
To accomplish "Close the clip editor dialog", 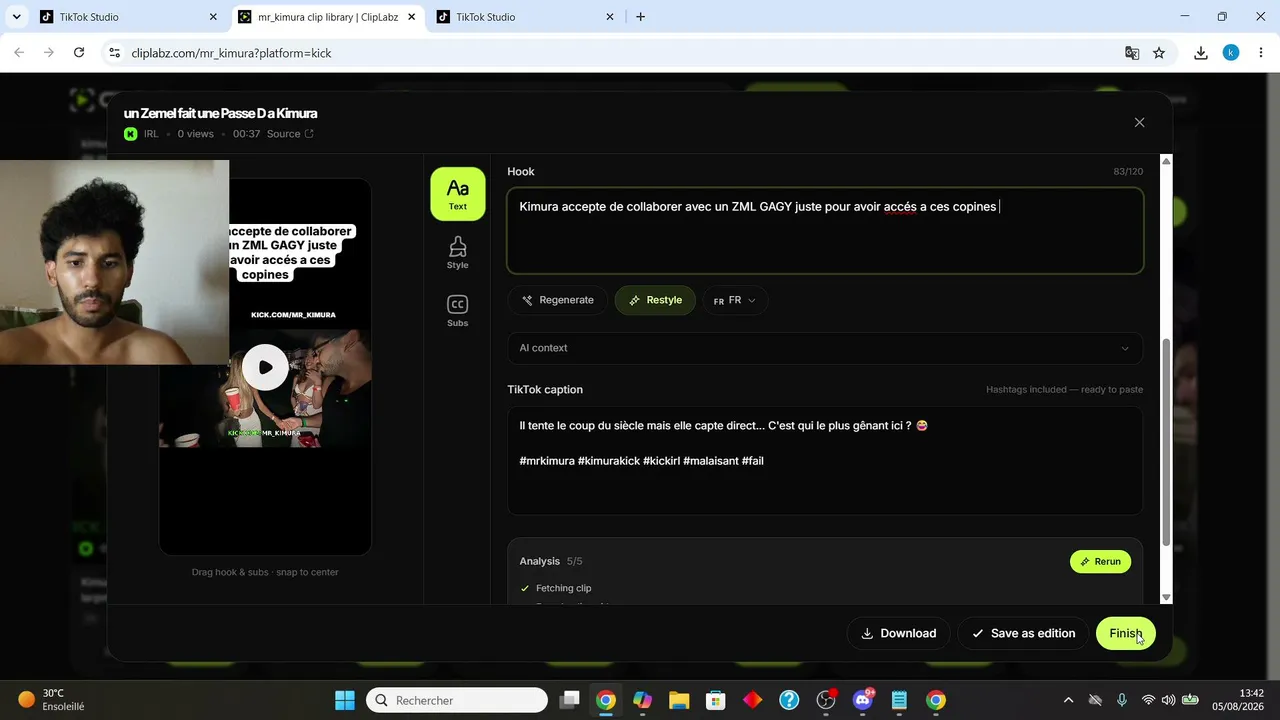I will coord(1139,122).
